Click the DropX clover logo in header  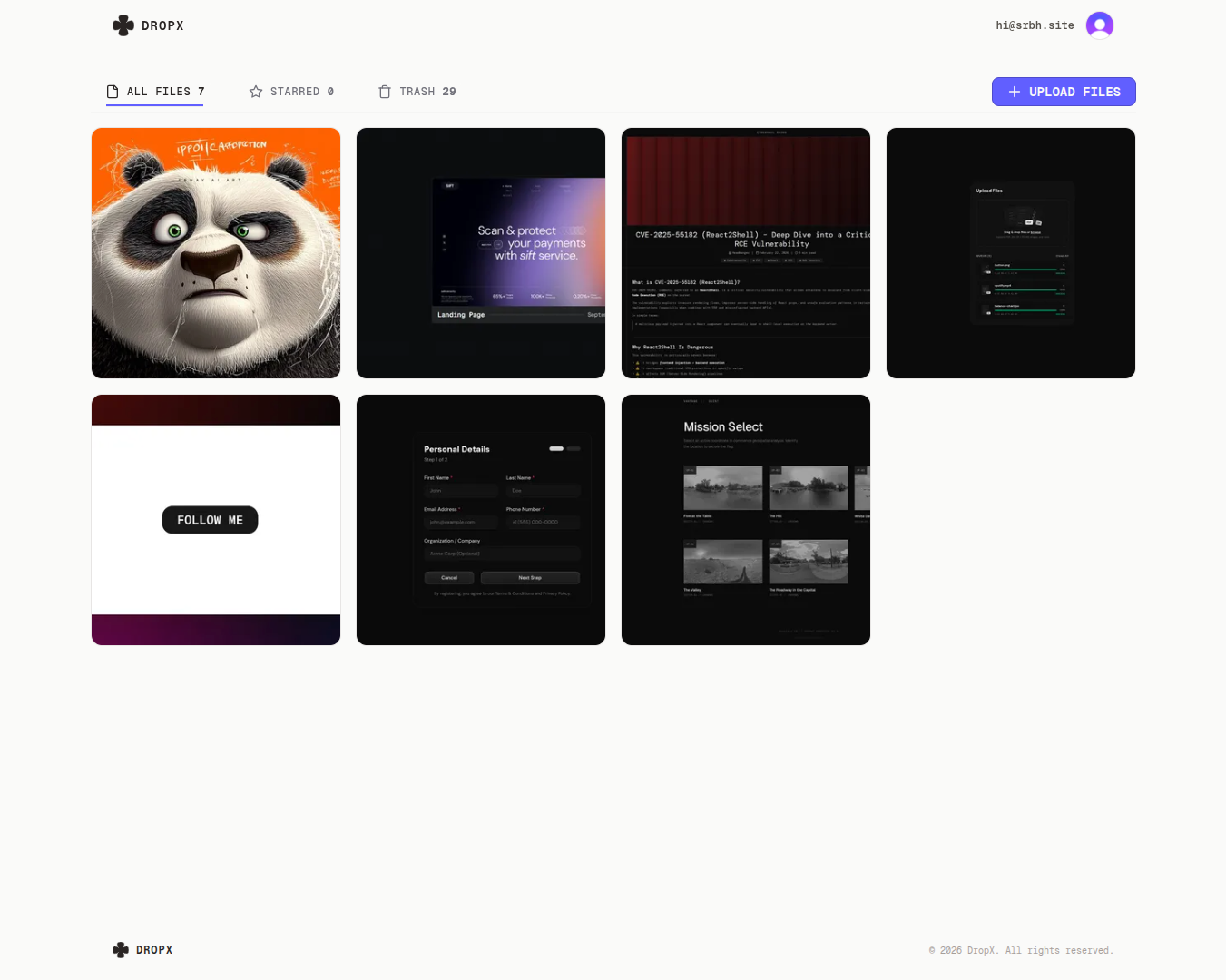point(123,25)
